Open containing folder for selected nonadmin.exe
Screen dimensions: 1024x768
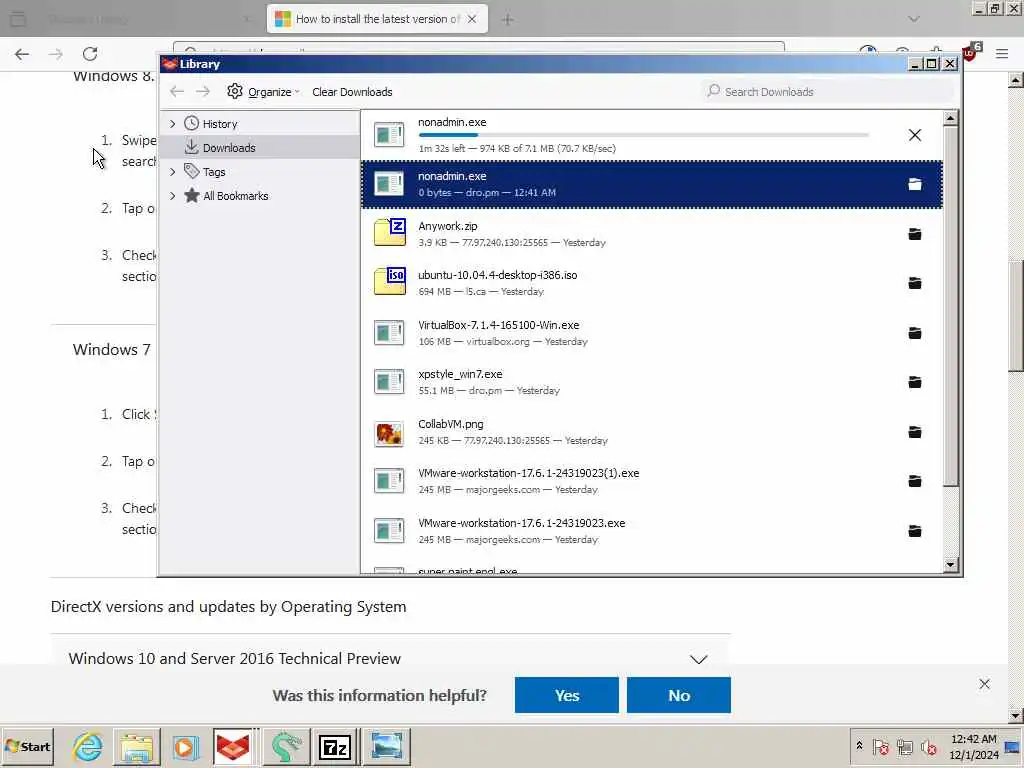[x=914, y=185]
